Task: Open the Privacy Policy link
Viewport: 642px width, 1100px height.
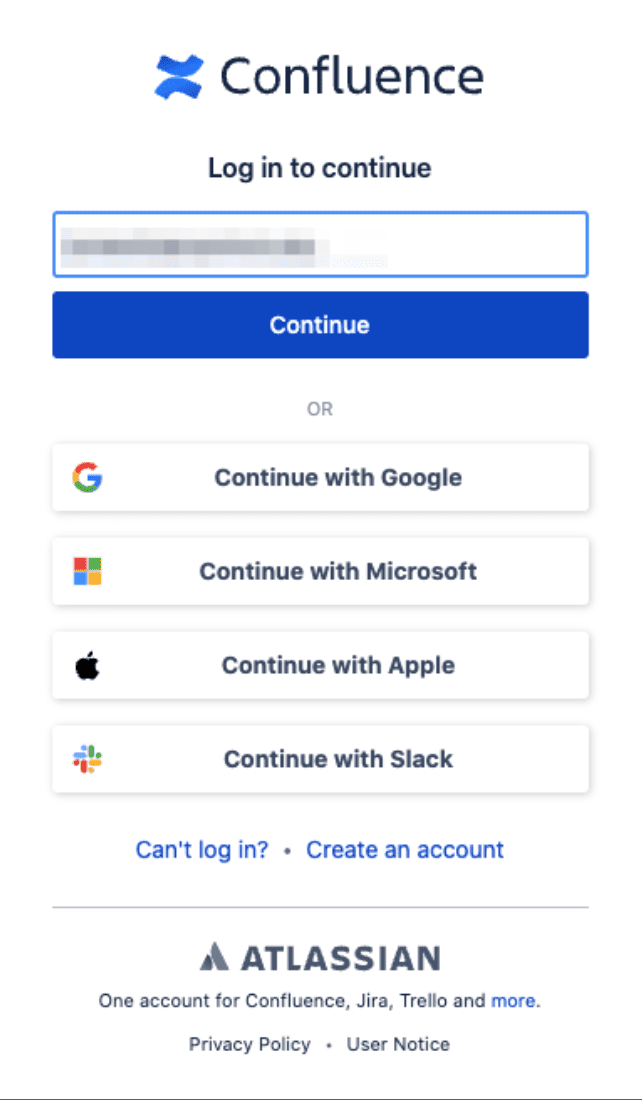Action: [250, 1044]
